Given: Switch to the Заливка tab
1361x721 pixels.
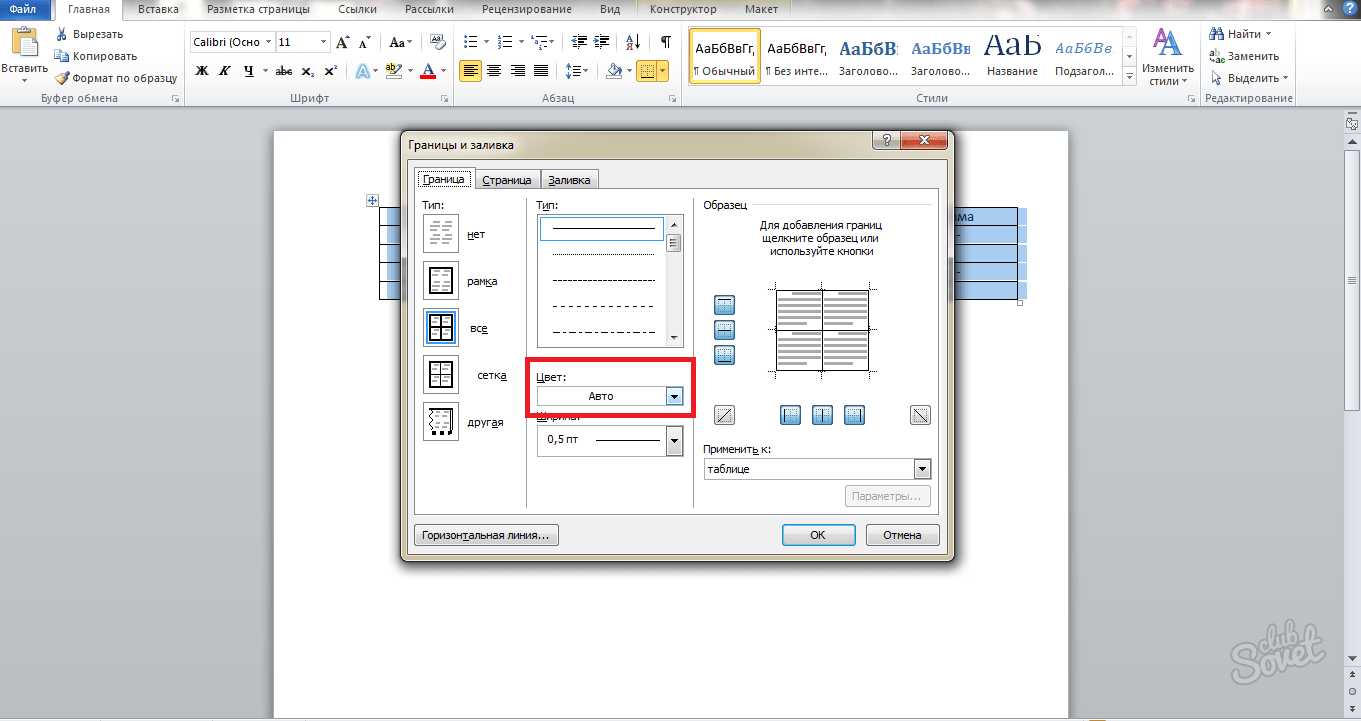Looking at the screenshot, I should [x=570, y=180].
